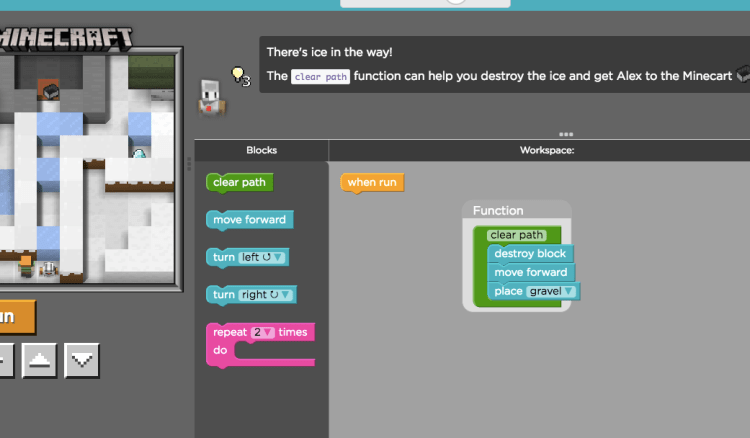Click the diamond on the game map
This screenshot has height=438, width=750.
point(140,154)
